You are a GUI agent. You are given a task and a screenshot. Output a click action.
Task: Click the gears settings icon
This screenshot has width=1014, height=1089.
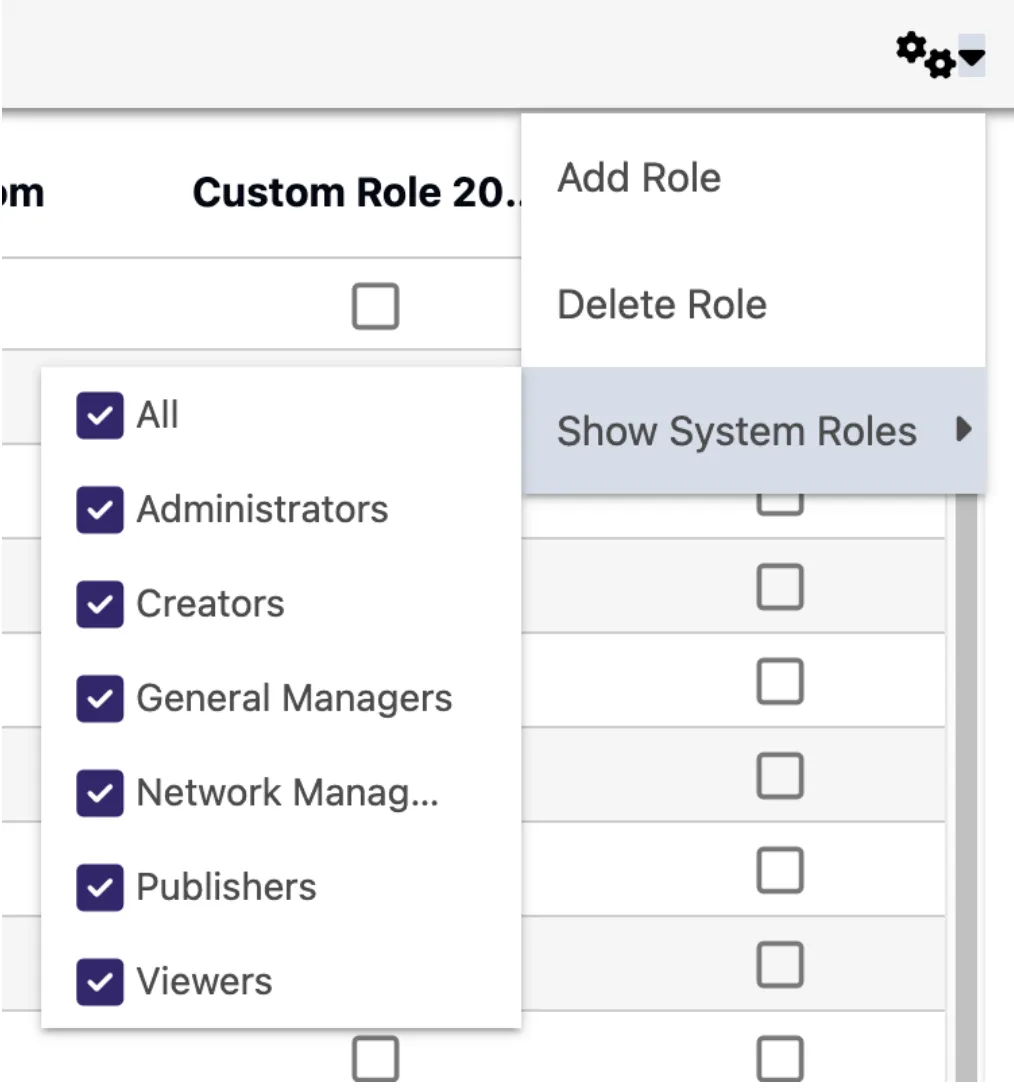pyautogui.click(x=926, y=54)
